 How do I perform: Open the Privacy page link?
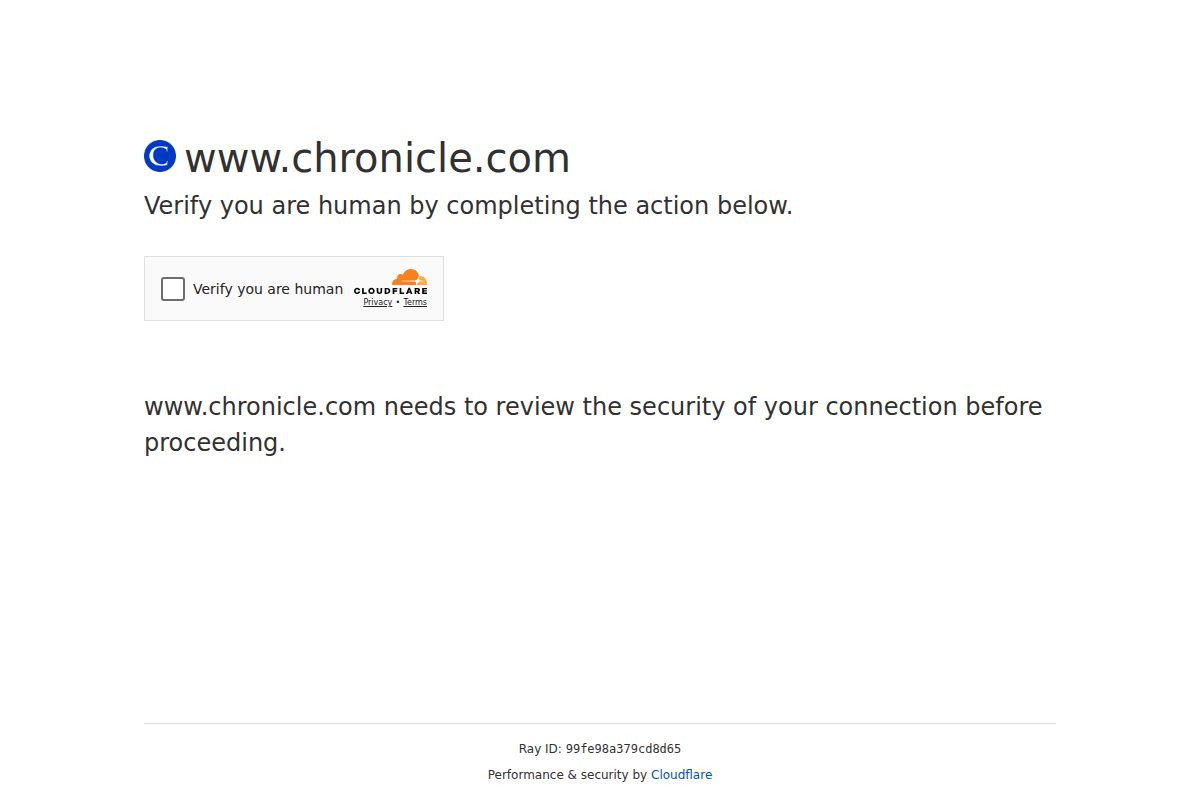pyautogui.click(x=377, y=301)
